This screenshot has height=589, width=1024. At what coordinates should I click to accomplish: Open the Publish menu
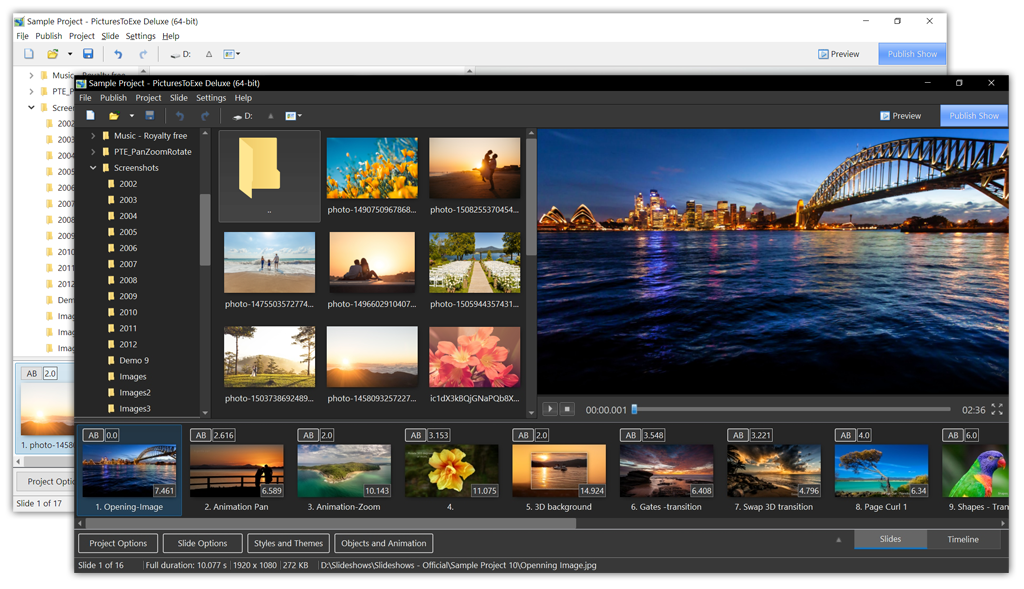pos(113,98)
